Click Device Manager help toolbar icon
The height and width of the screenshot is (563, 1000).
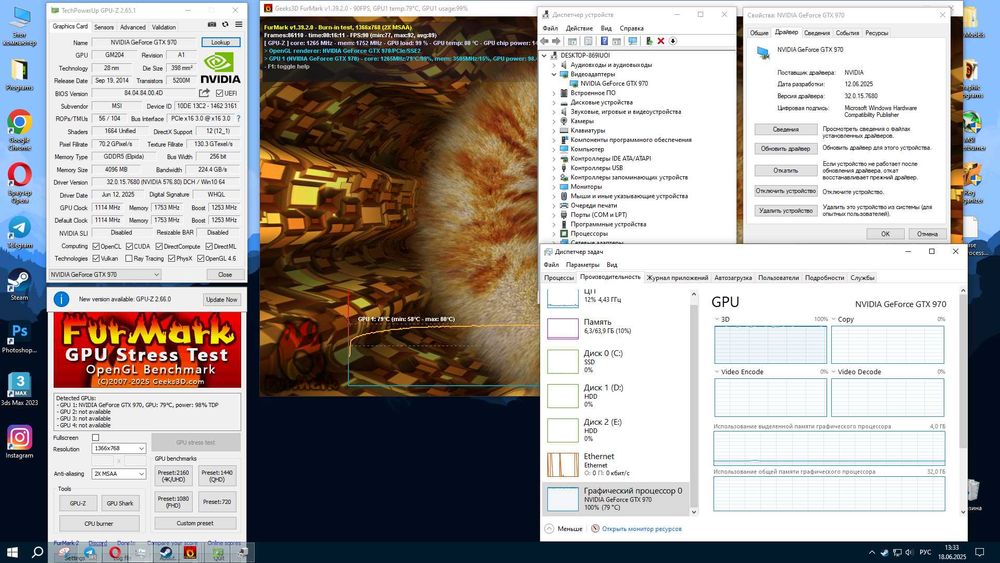604,41
